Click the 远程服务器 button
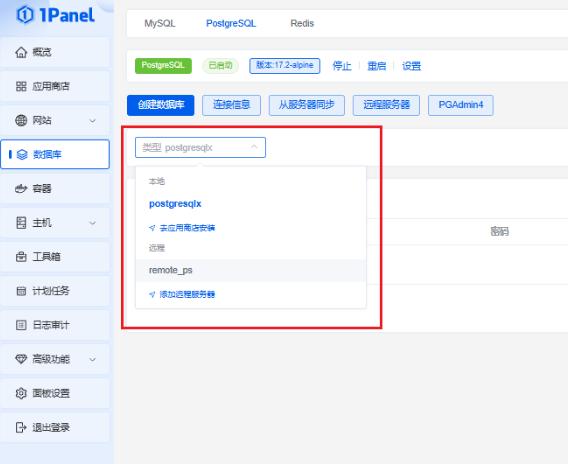The width and height of the screenshot is (568, 464). [x=386, y=105]
